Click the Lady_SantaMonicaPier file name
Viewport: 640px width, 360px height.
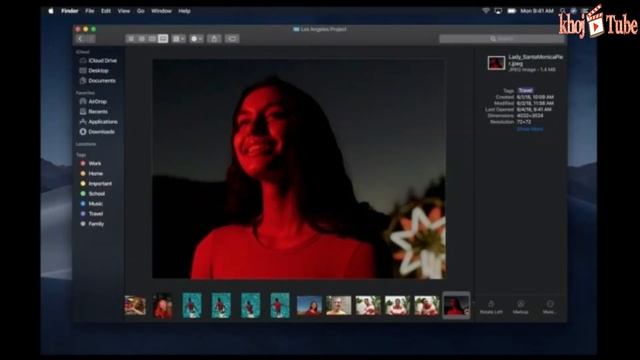pos(536,60)
